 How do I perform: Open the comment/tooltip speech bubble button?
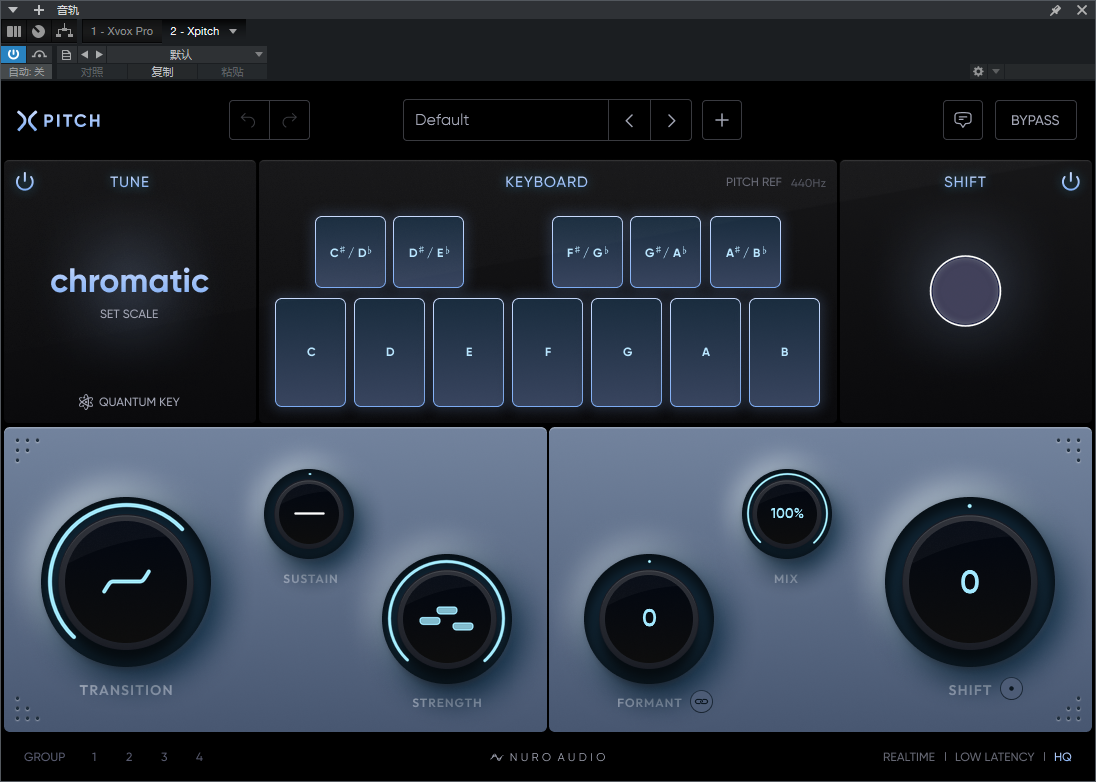click(x=962, y=120)
